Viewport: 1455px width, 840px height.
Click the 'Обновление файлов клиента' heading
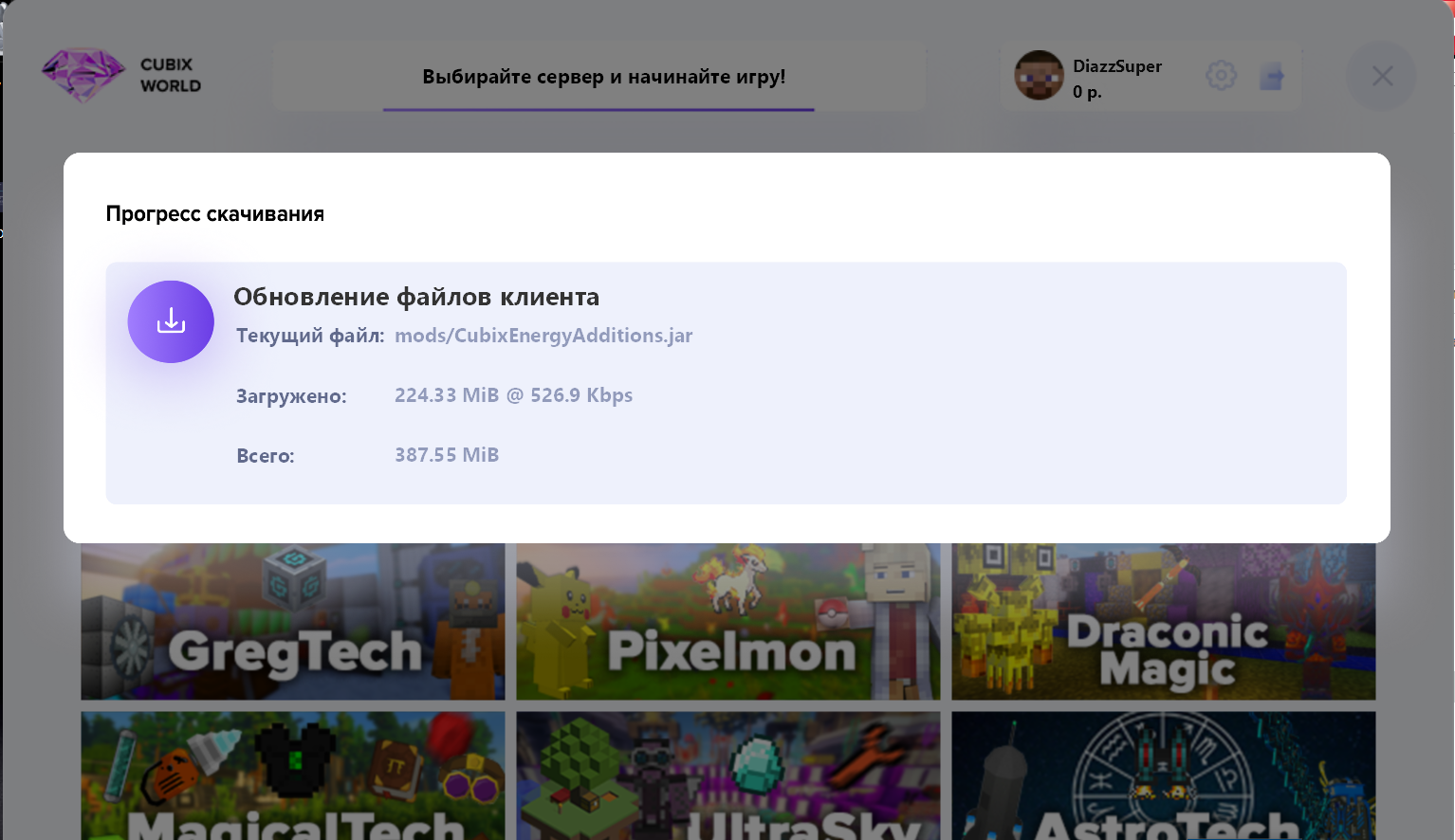click(416, 297)
